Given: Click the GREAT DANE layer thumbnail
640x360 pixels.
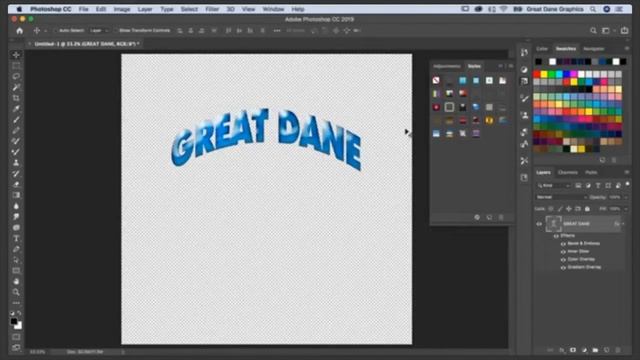Looking at the screenshot, I should pyautogui.click(x=553, y=224).
